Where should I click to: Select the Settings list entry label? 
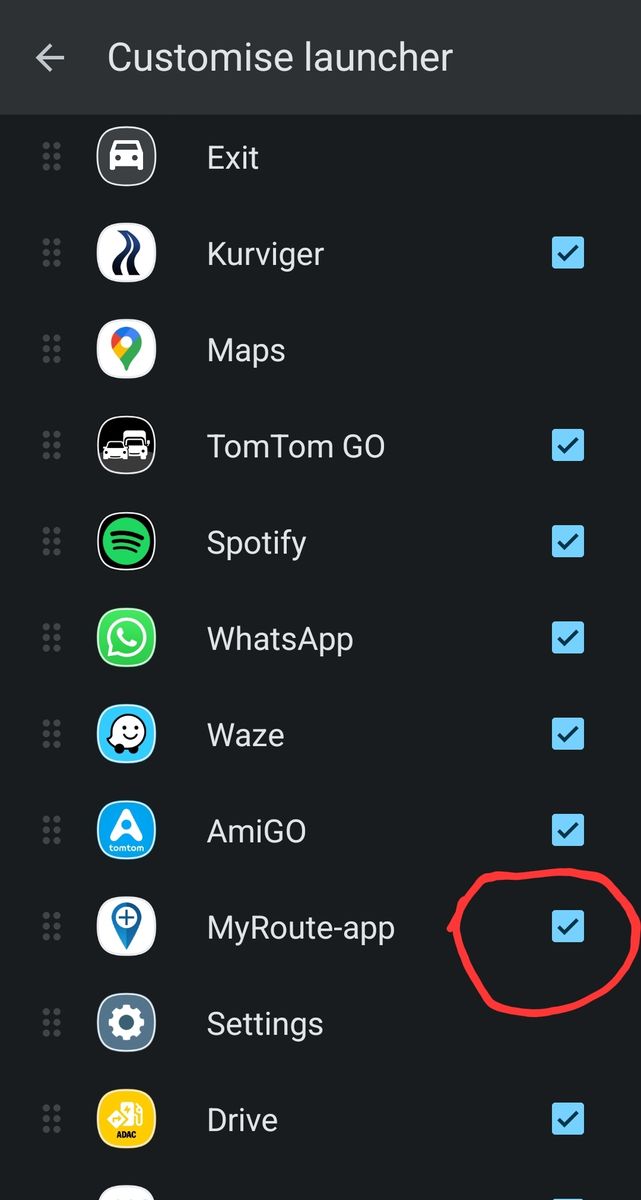pyautogui.click(x=265, y=1024)
